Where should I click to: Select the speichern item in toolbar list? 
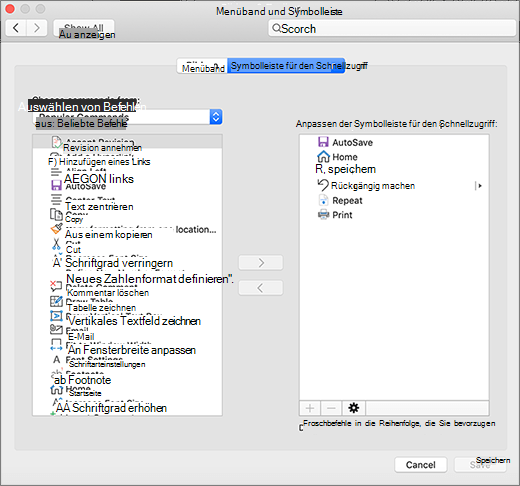[x=394, y=169]
